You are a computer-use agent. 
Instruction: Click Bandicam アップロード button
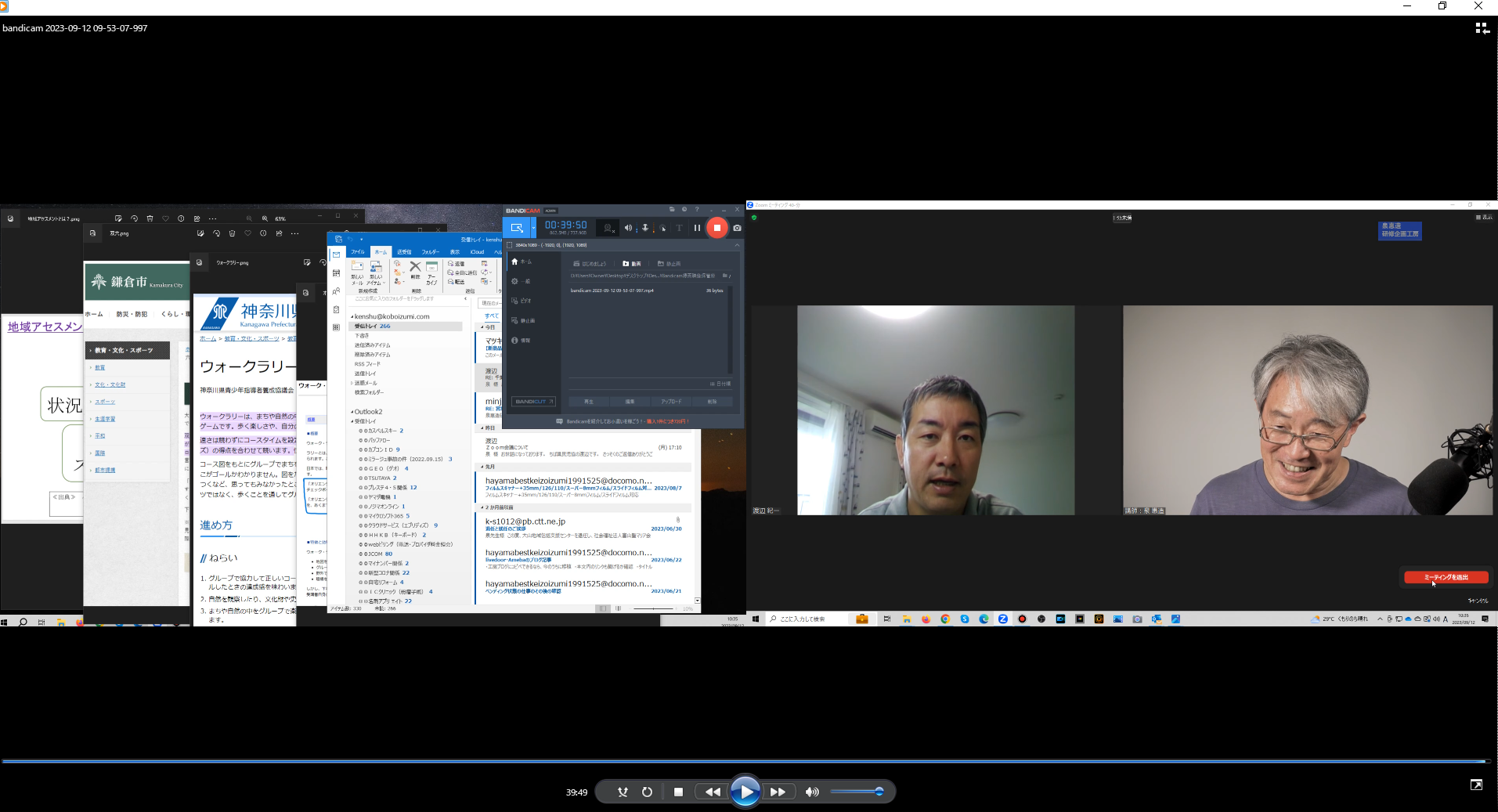[x=671, y=401]
